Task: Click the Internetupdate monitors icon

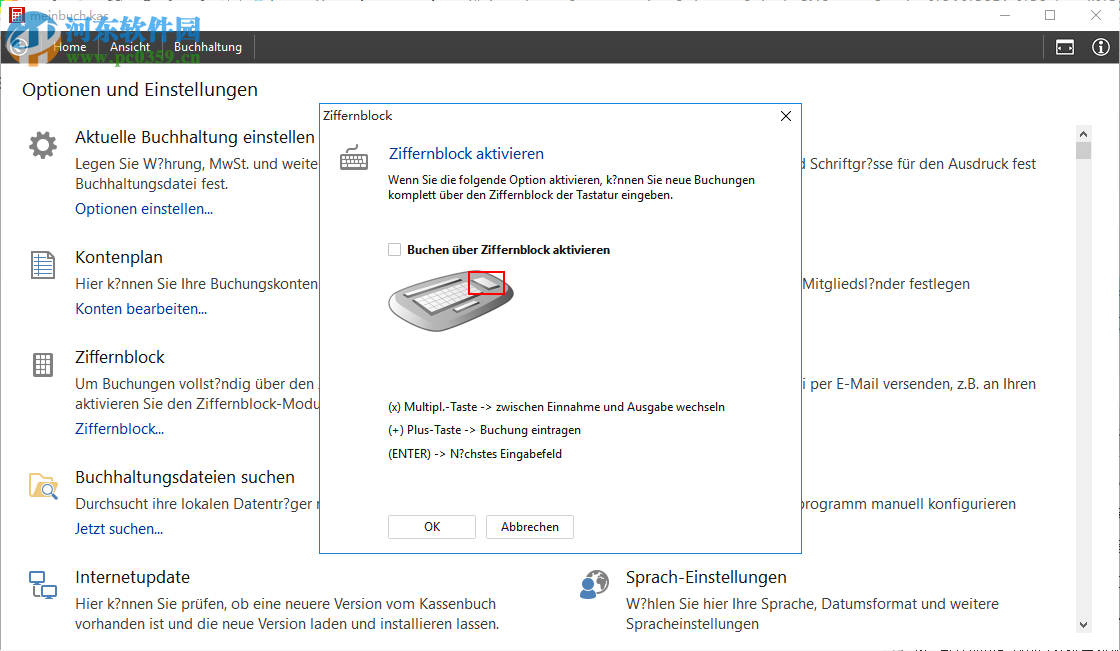Action: pyautogui.click(x=43, y=585)
